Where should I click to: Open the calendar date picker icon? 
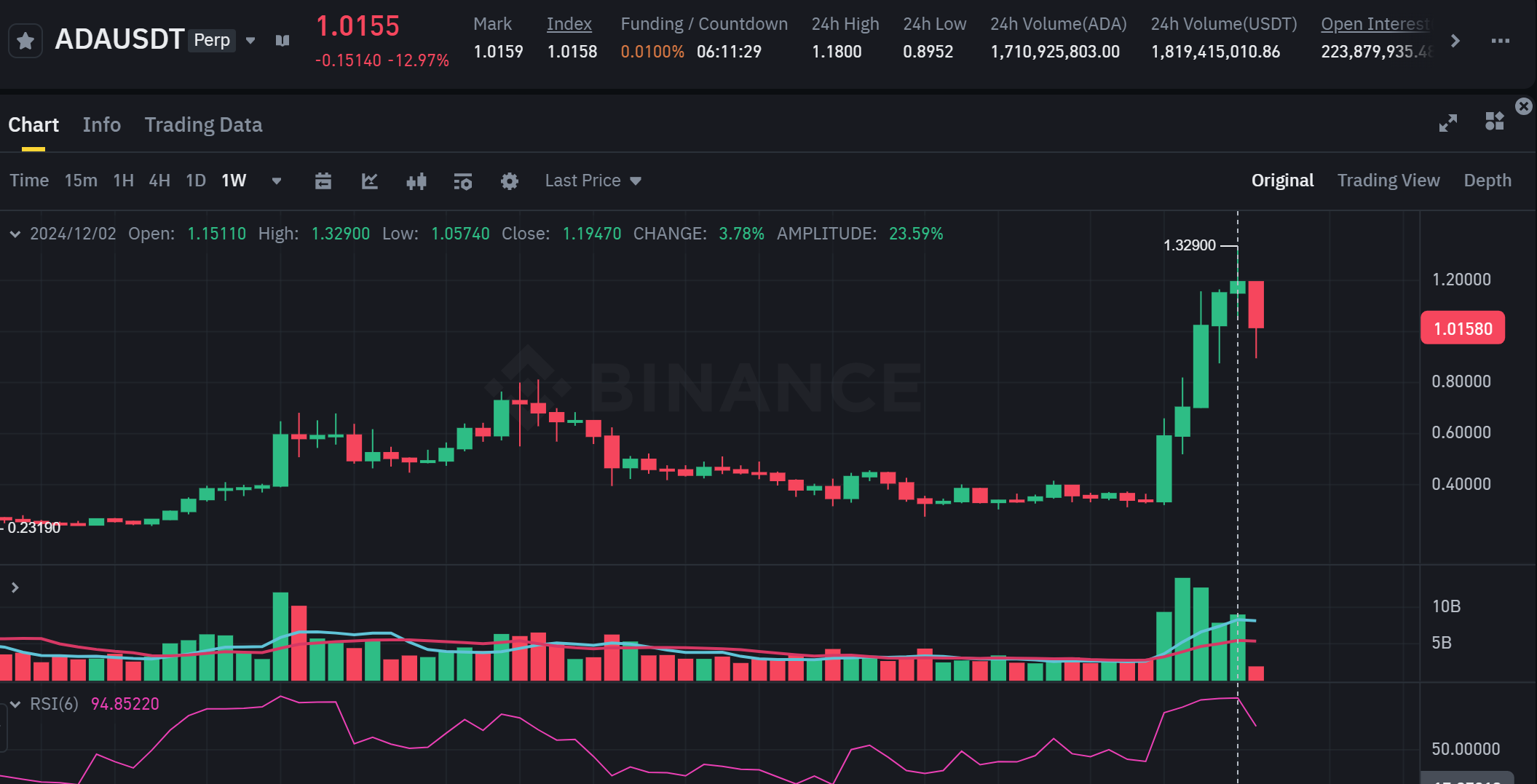pyautogui.click(x=323, y=181)
